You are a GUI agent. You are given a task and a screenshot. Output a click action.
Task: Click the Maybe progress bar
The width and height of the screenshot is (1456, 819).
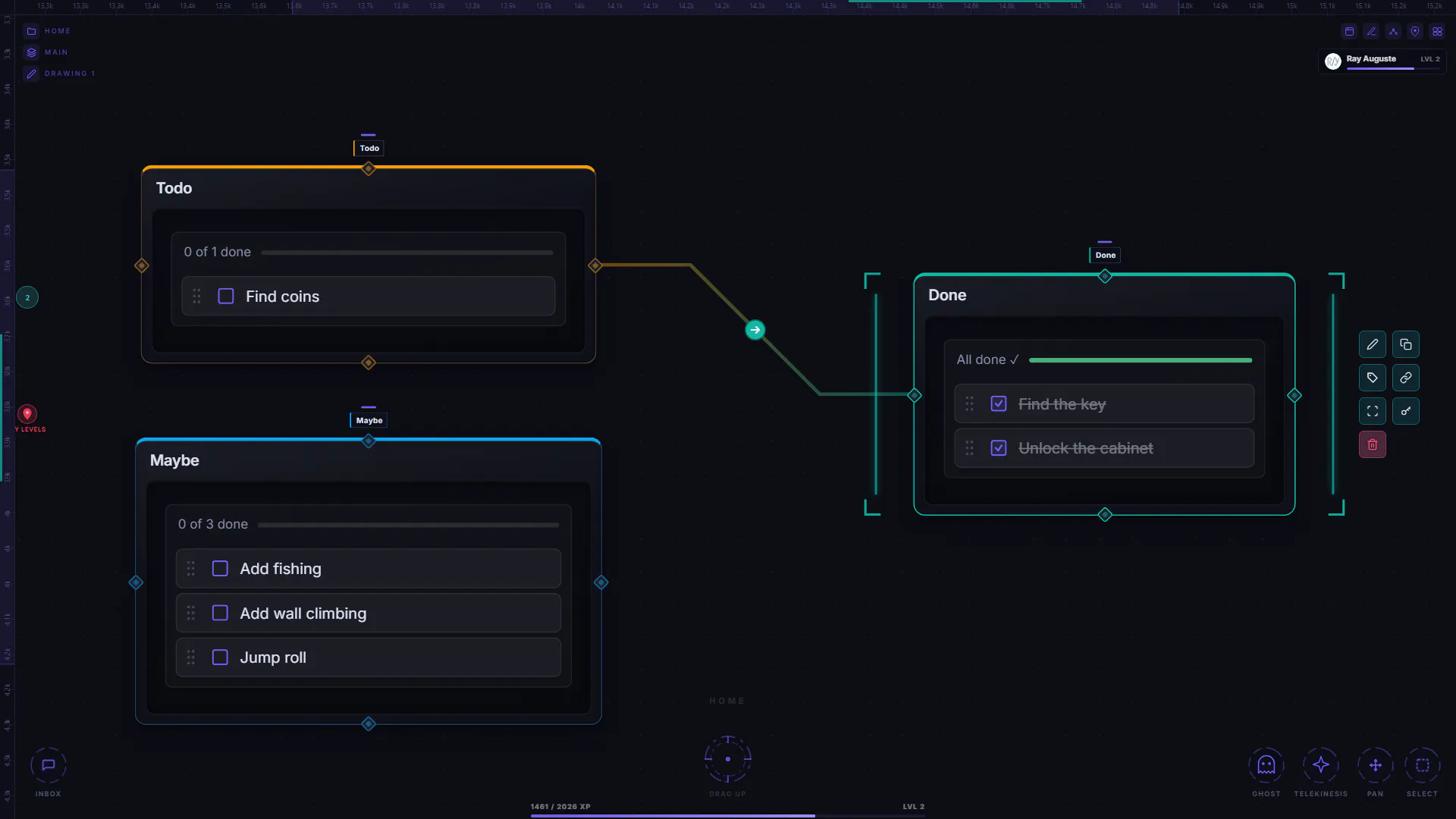point(408,525)
